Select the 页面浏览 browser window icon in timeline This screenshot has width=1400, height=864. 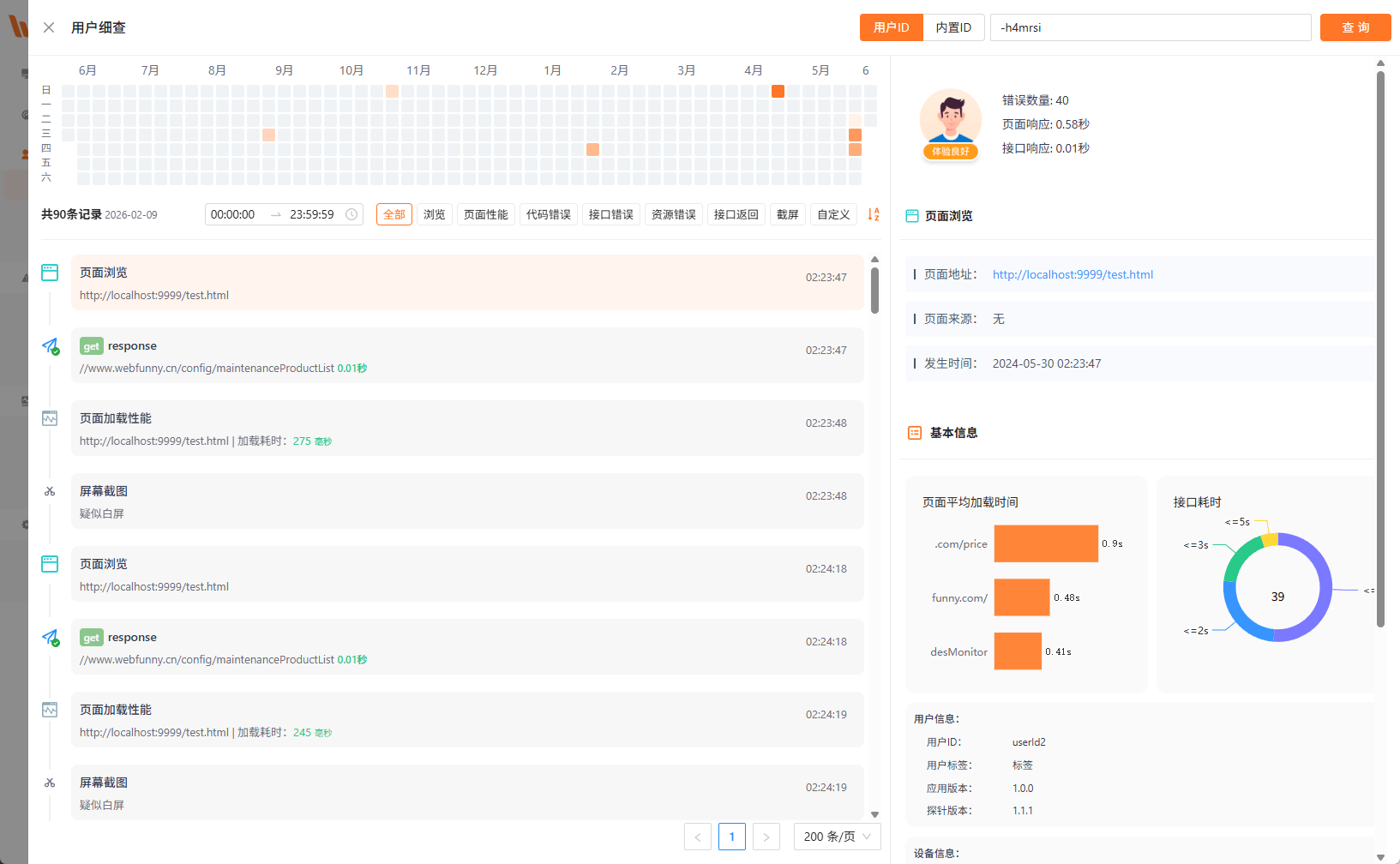[49, 272]
